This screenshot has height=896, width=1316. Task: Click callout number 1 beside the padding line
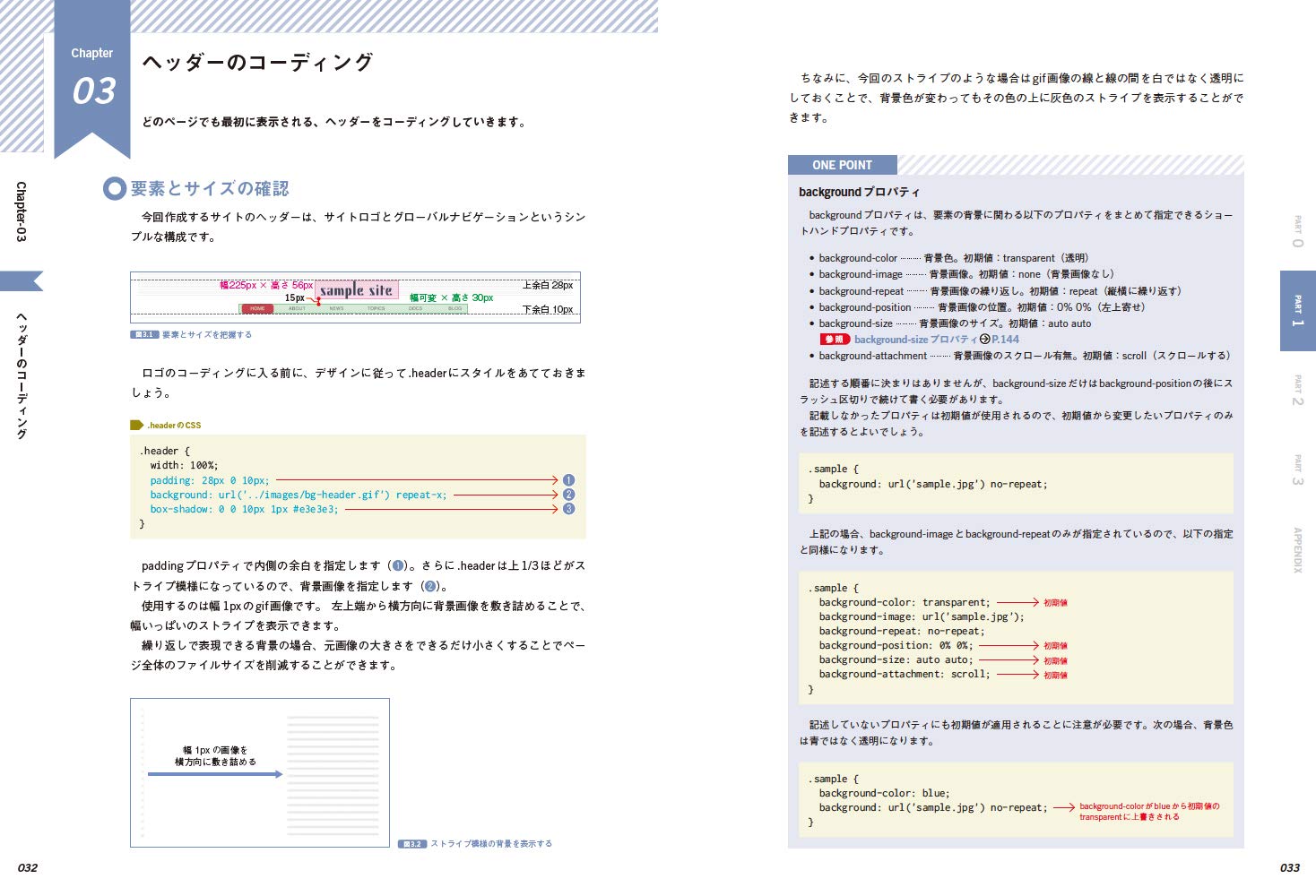[568, 480]
